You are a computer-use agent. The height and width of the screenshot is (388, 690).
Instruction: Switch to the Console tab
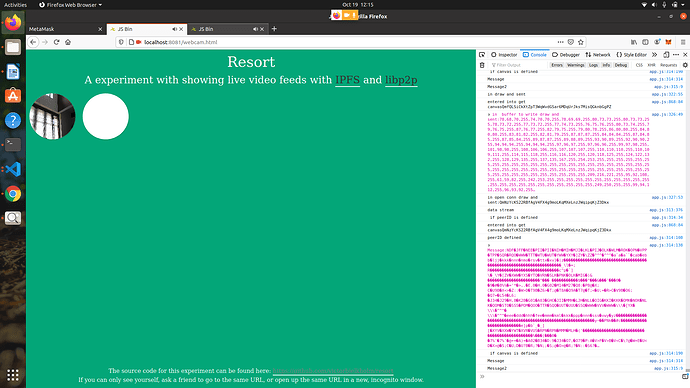click(x=535, y=55)
